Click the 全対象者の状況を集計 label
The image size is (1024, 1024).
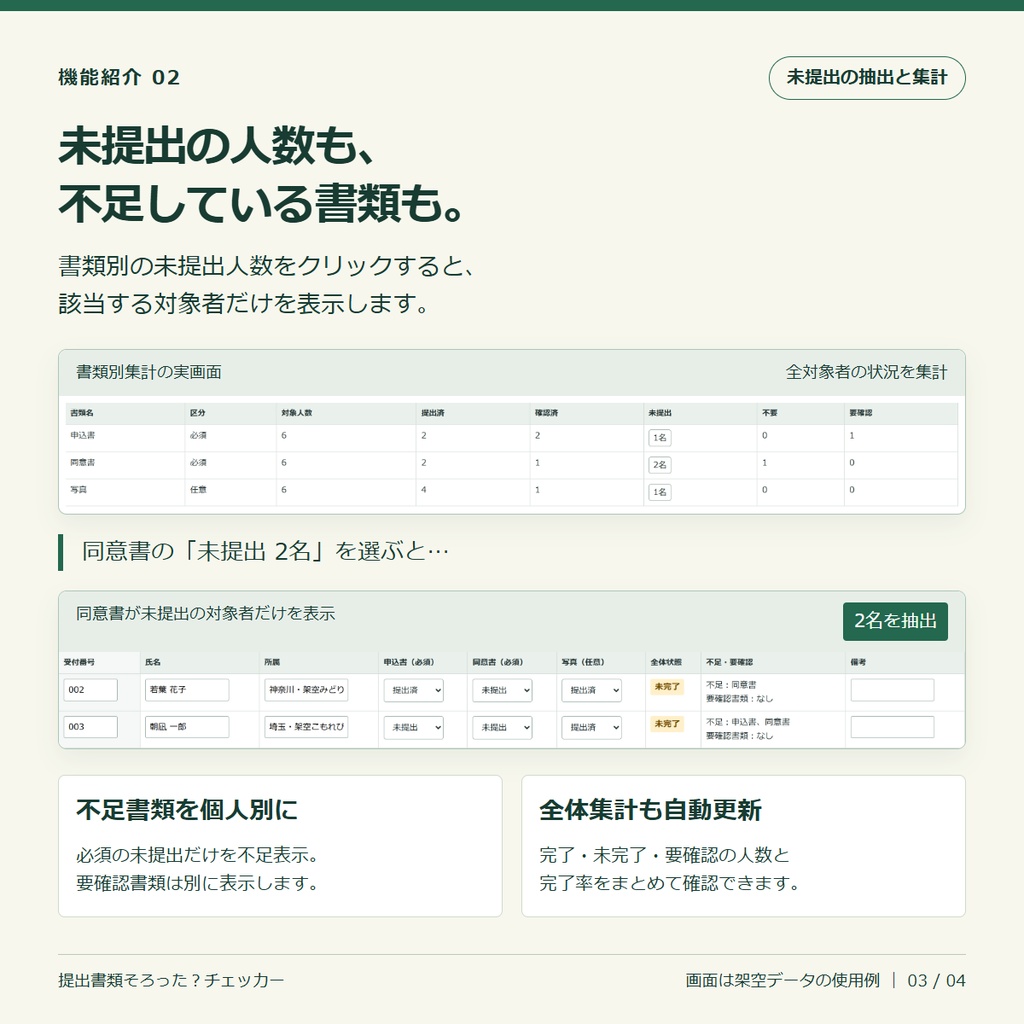(x=866, y=372)
